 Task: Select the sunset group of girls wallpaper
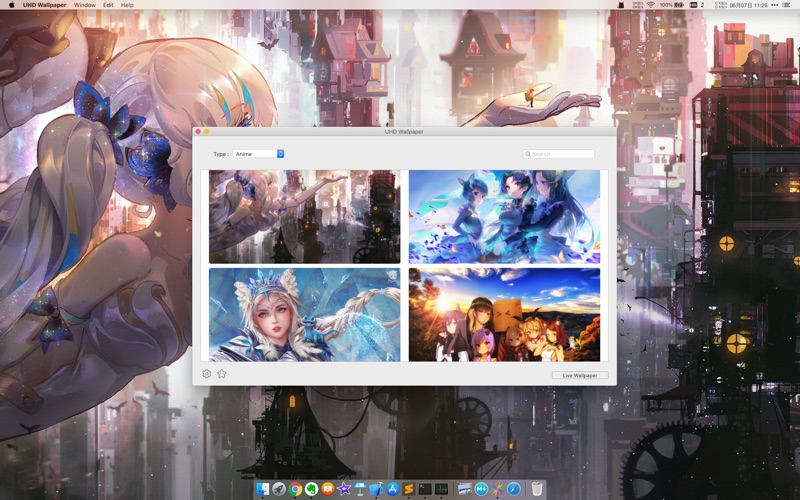[504, 315]
